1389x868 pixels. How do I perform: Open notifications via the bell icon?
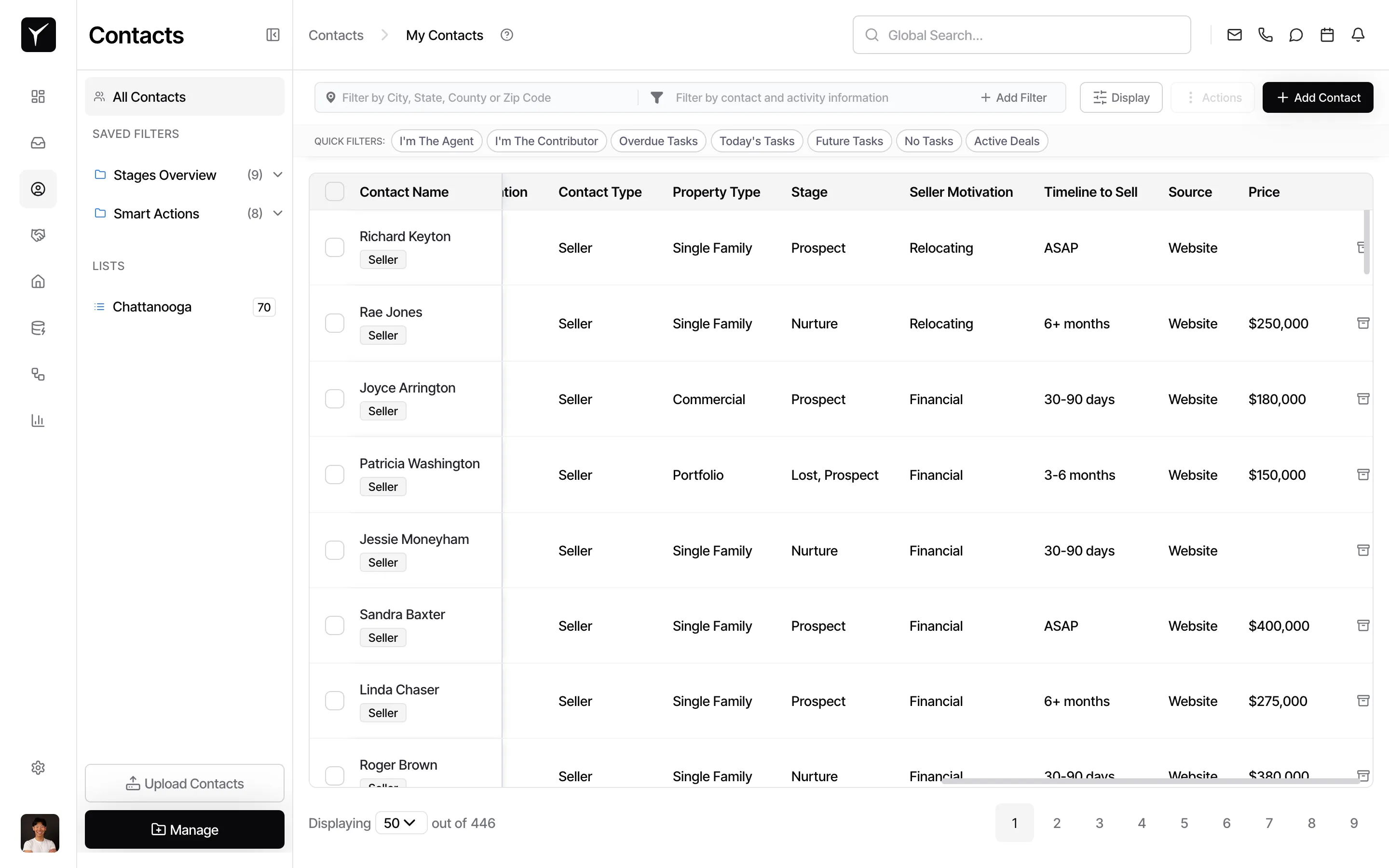pyautogui.click(x=1358, y=34)
